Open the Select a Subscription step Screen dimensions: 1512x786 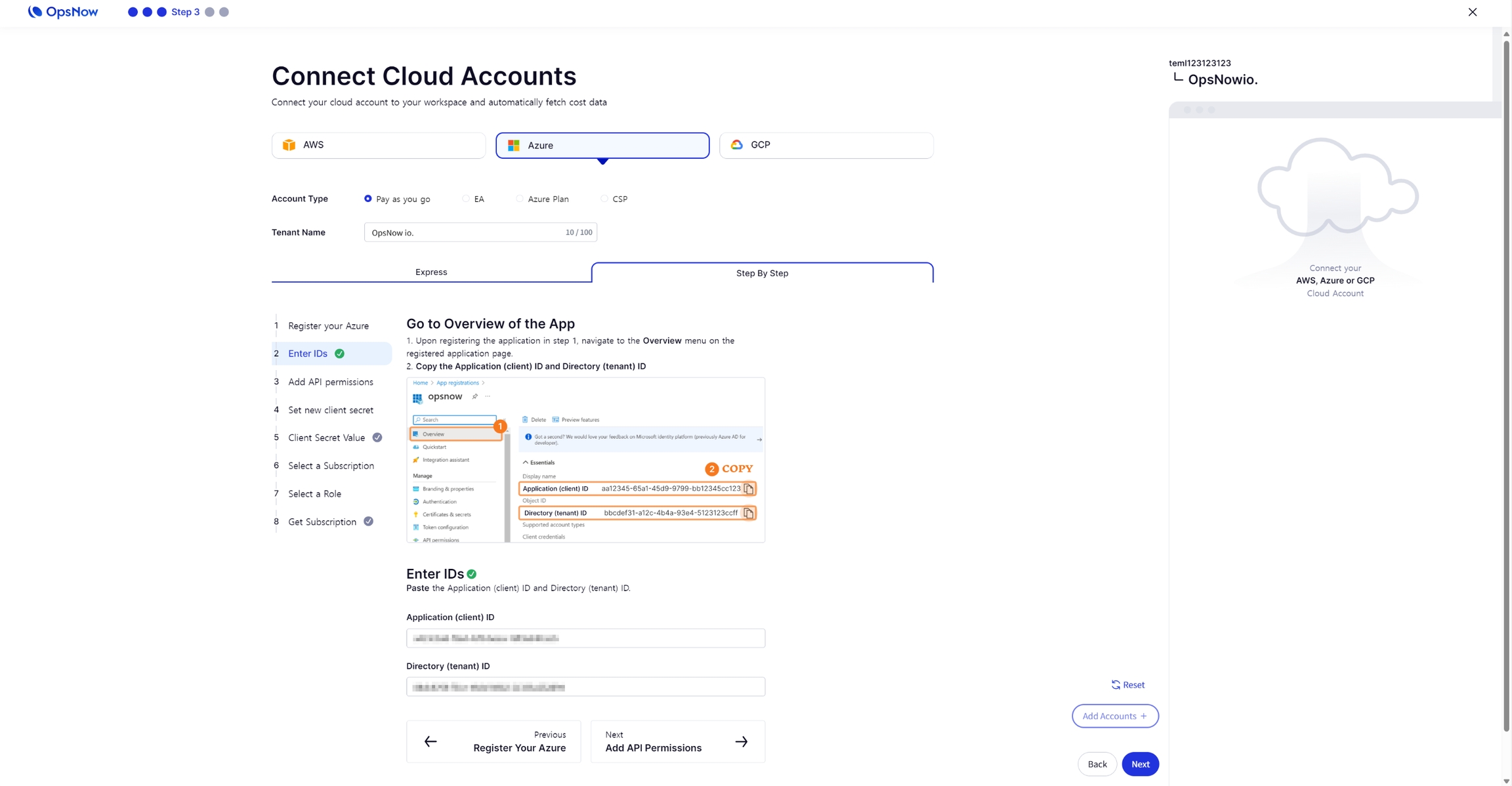[331, 466]
